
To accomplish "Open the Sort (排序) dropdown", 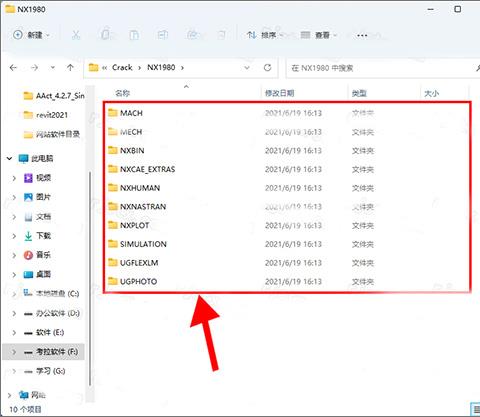I will click(265, 35).
